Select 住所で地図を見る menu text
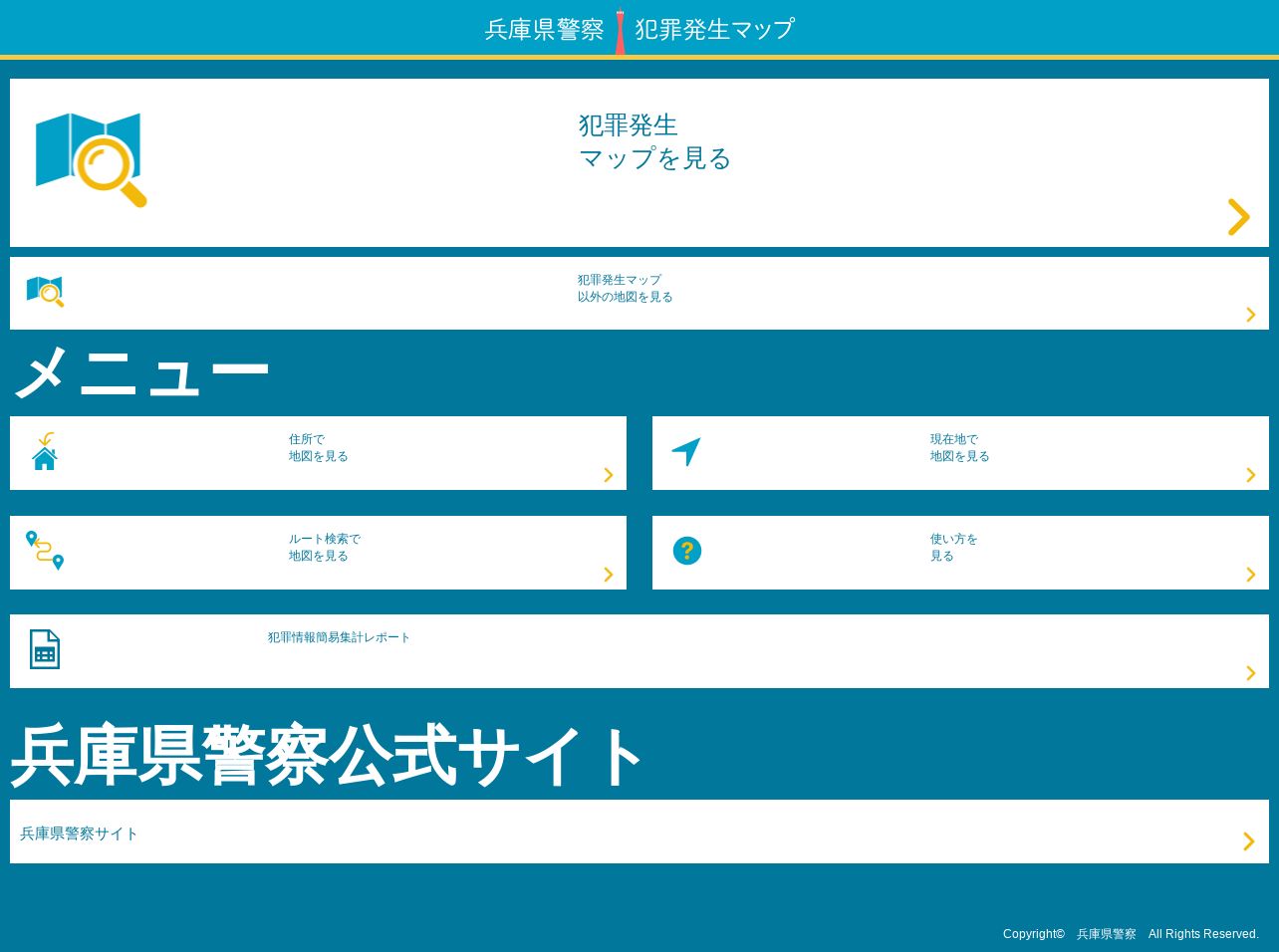The image size is (1279, 952). [318, 448]
